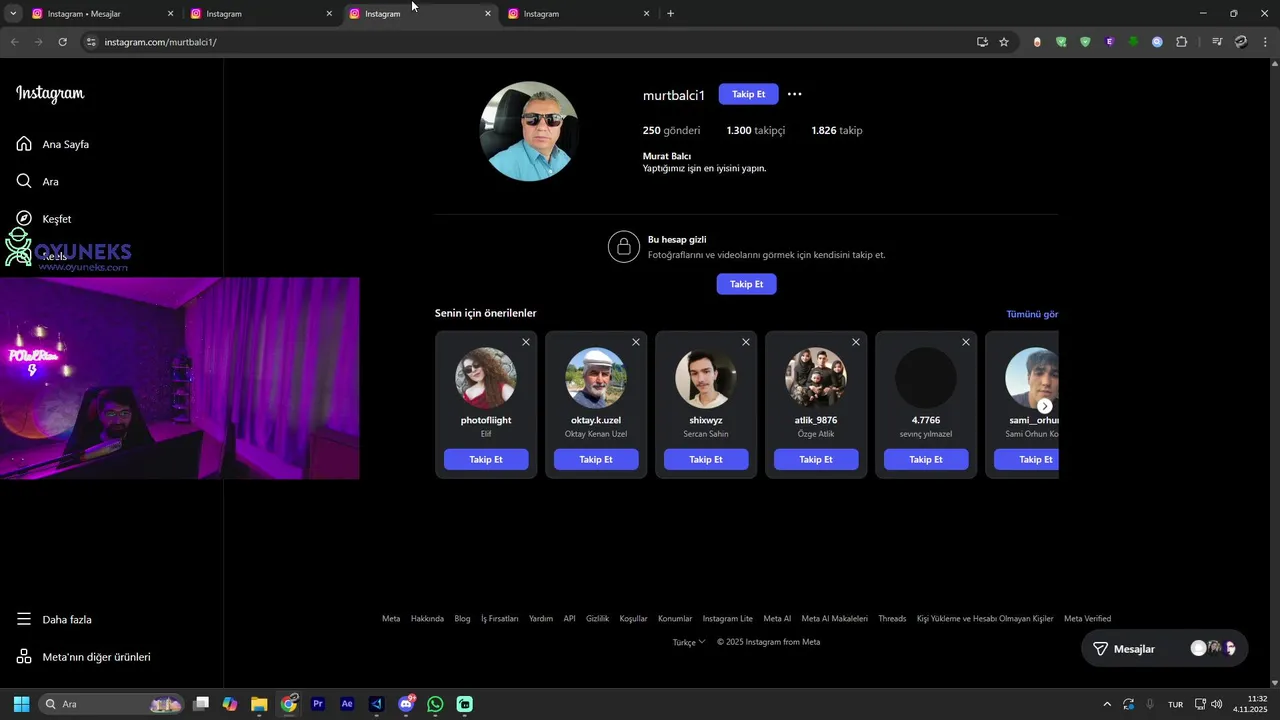Open Keşfet explore page from the sidebar
1280x720 pixels.
[x=43, y=219]
